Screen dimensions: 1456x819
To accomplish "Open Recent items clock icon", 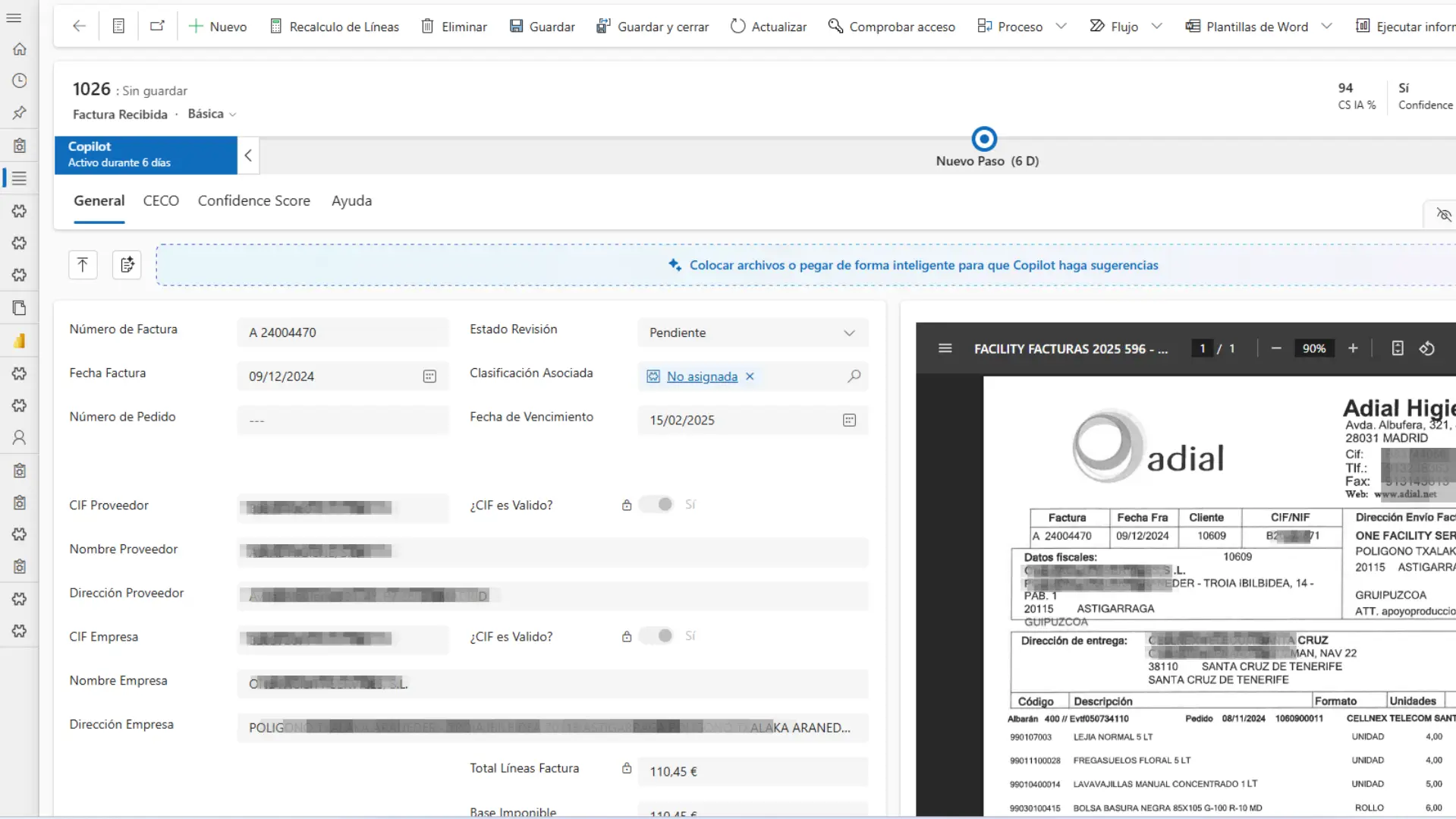I will [20, 81].
